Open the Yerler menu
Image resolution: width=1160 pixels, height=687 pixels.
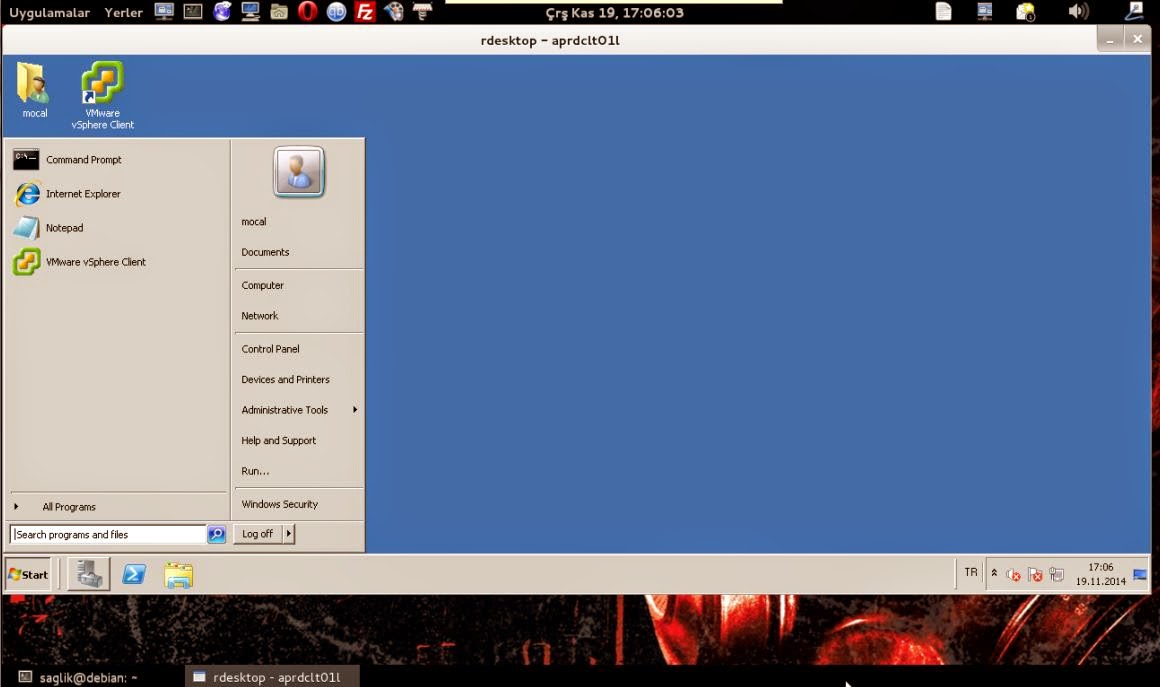122,12
